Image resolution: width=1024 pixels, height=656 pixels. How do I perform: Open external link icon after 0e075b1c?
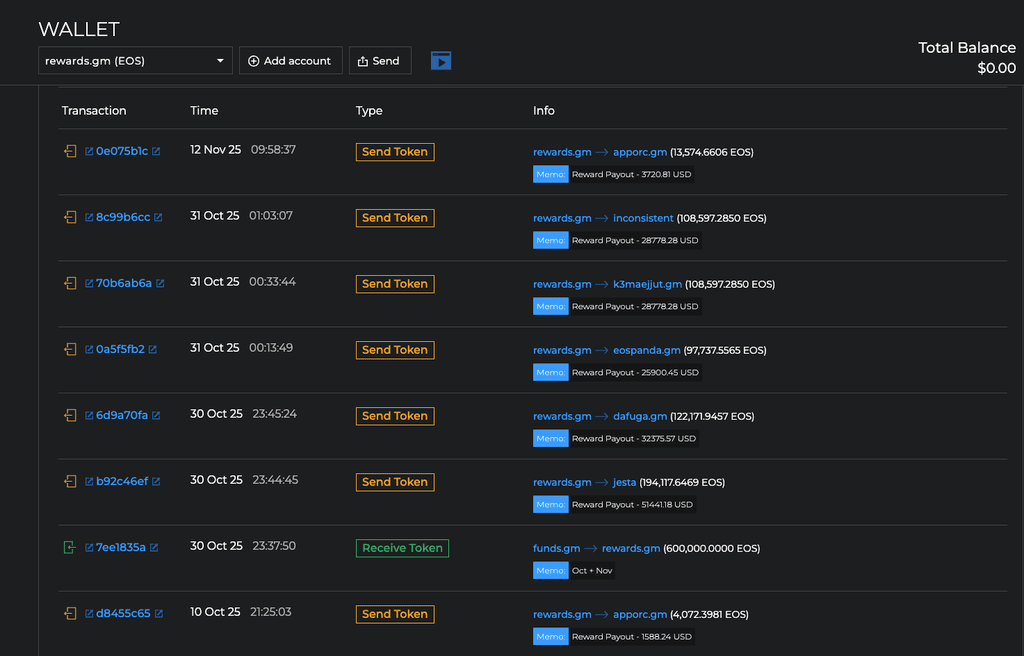pyautogui.click(x=156, y=151)
